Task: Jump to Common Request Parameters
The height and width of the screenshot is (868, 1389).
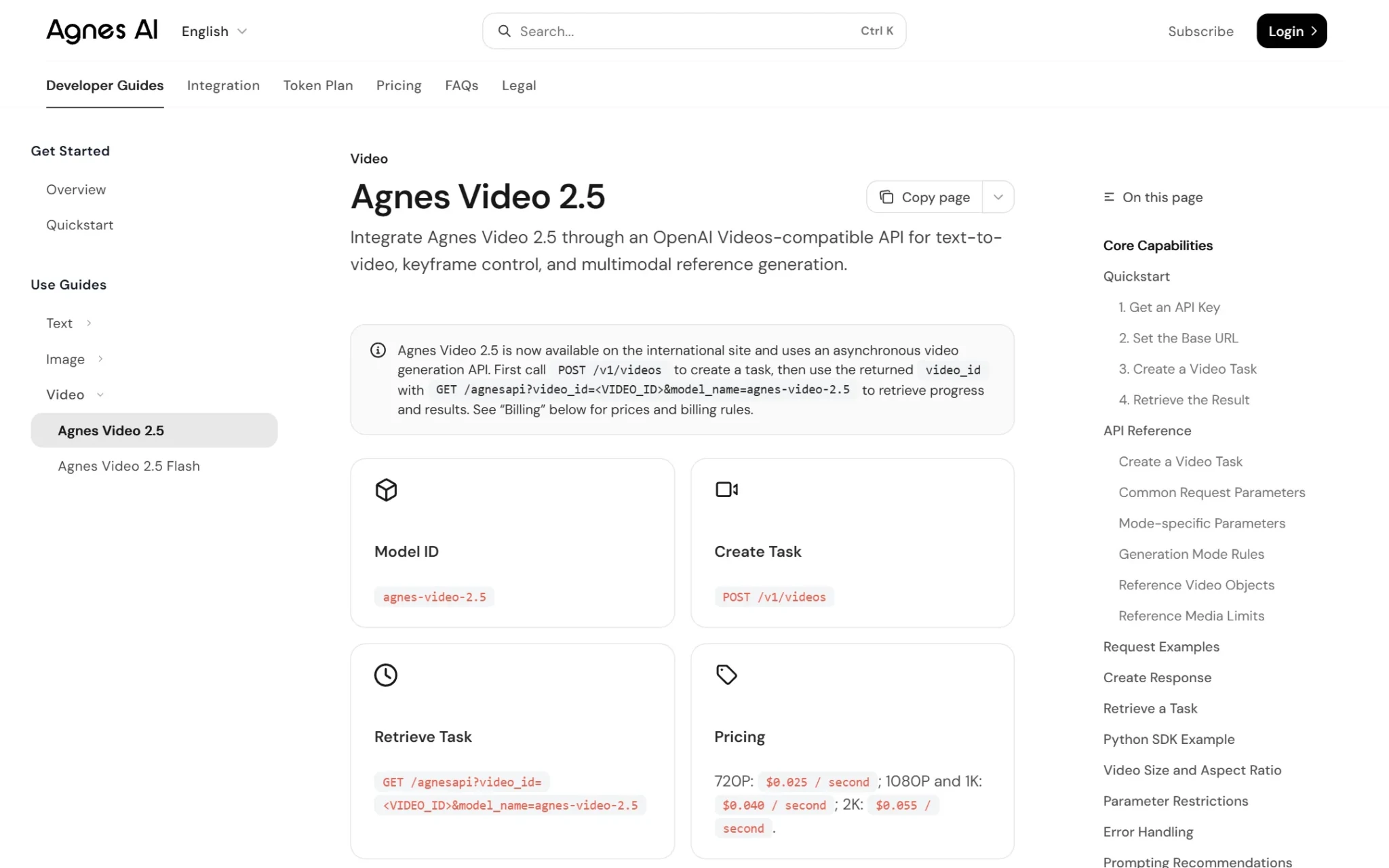Action: 1212,492
